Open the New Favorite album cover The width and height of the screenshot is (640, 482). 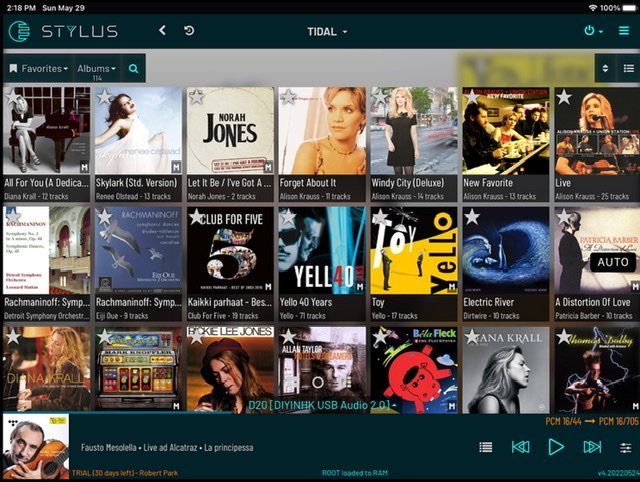click(506, 131)
